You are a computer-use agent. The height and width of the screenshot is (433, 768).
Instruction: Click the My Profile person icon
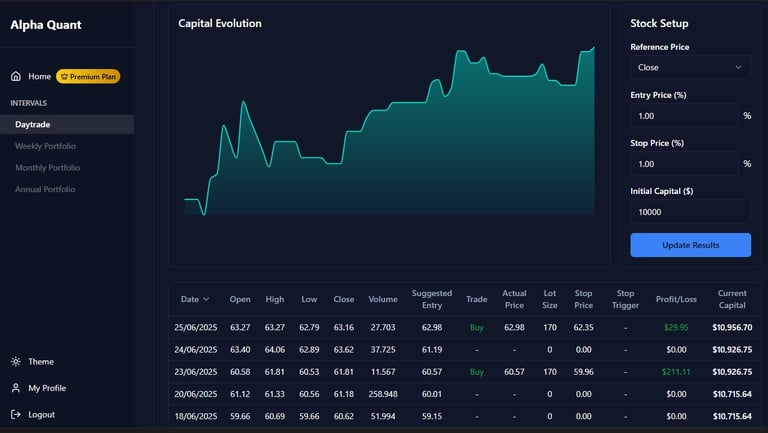pyautogui.click(x=16, y=388)
